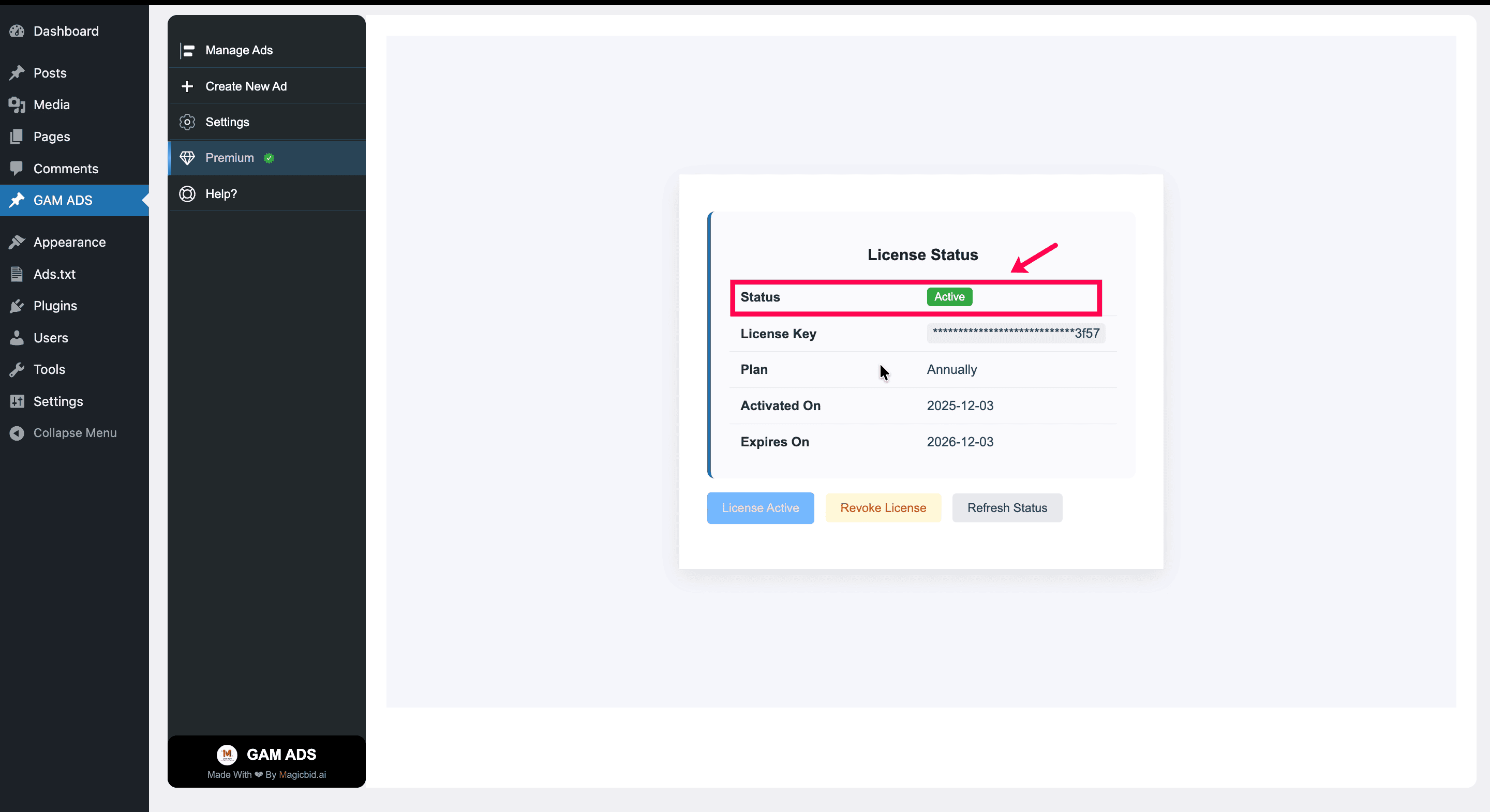This screenshot has width=1490, height=812.
Task: Click the Revoke License button
Action: (x=883, y=508)
